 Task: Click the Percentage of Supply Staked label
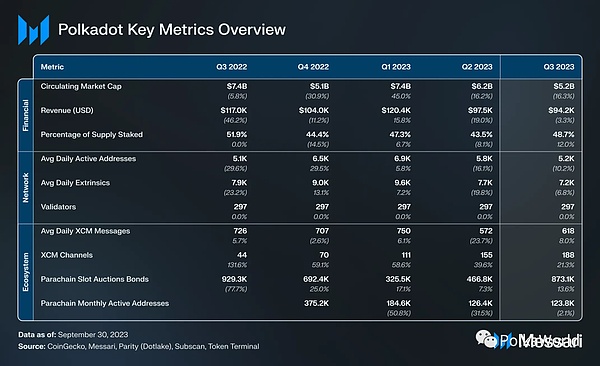pyautogui.click(x=92, y=134)
